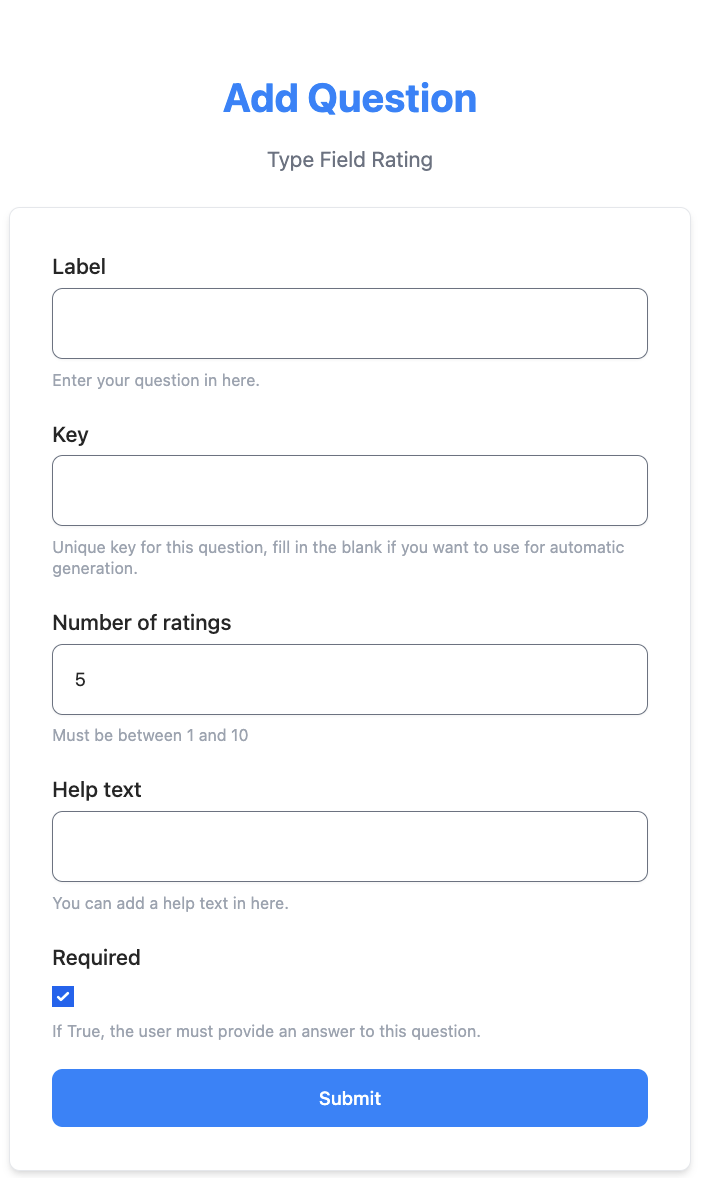
Task: Click the 'Unique key for this question' hint
Action: pyautogui.click(x=338, y=557)
